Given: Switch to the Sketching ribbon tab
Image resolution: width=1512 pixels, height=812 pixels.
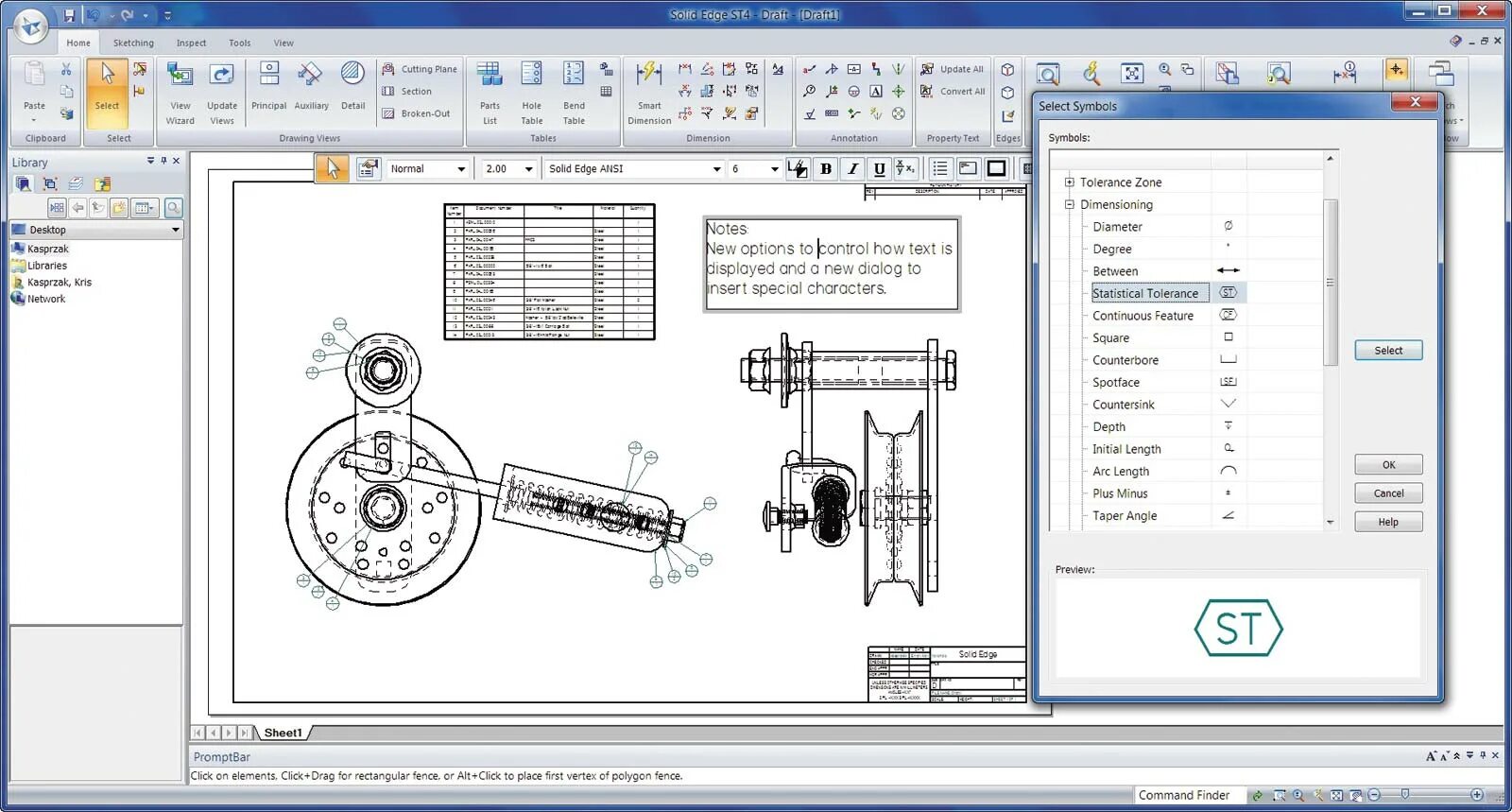Looking at the screenshot, I should point(133,43).
